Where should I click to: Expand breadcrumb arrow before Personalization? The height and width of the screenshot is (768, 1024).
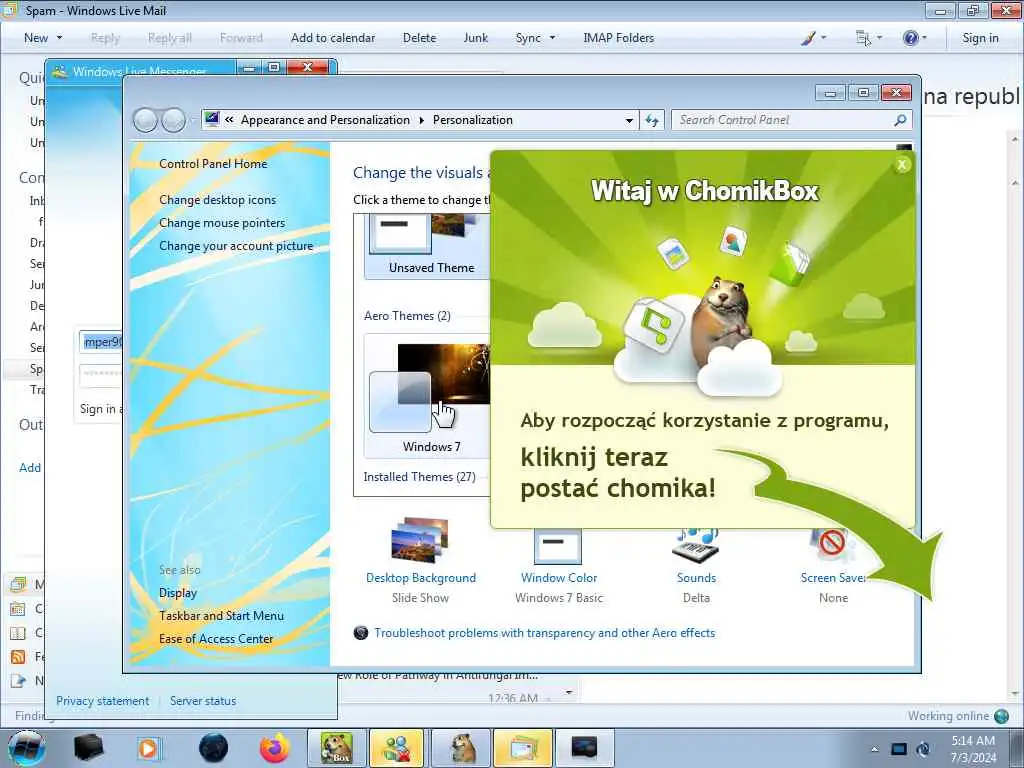(421, 120)
